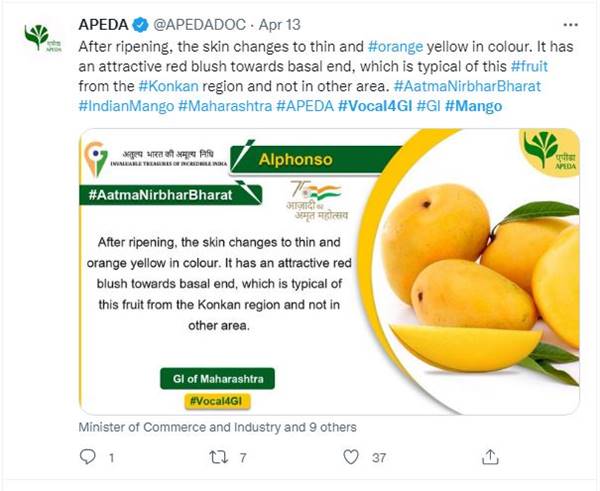Open the Alphonso mango image
The image size is (600, 491).
coord(329,270)
